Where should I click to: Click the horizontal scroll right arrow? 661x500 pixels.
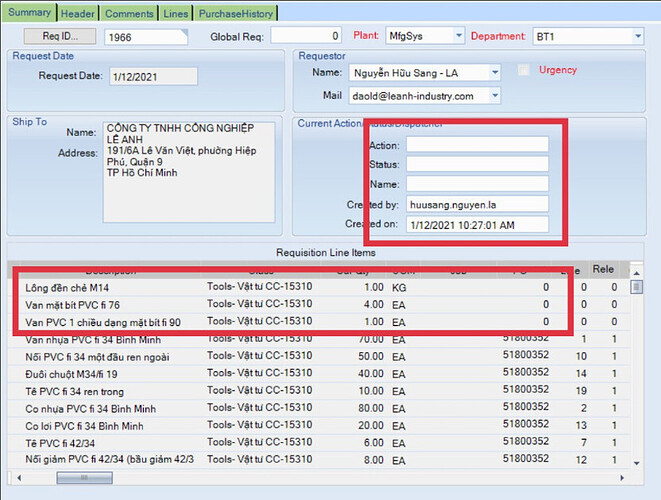point(622,478)
